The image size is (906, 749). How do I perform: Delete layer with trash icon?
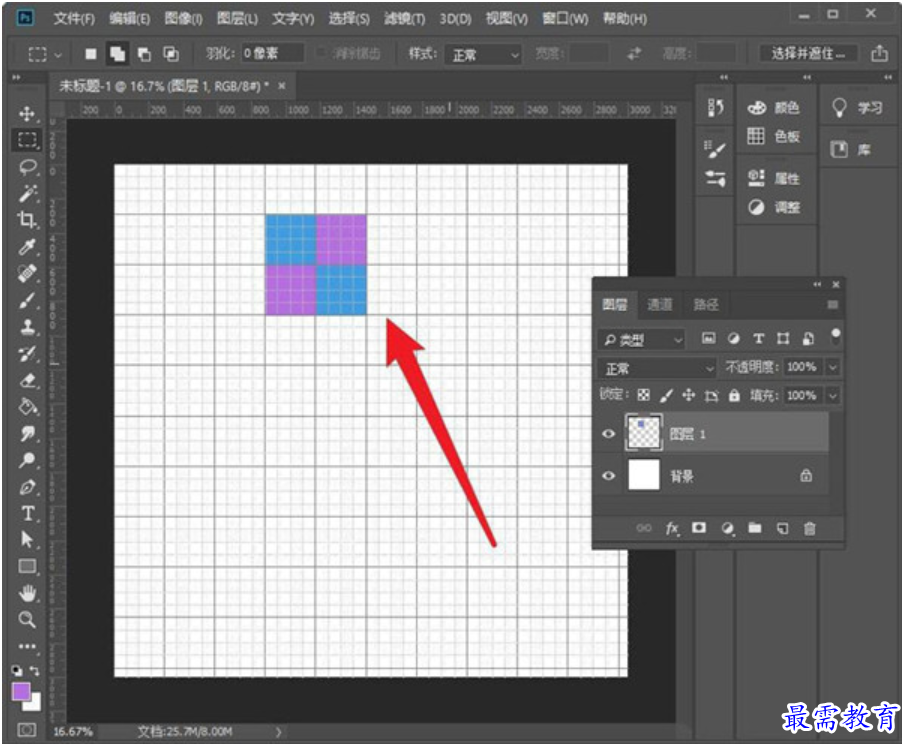[x=810, y=528]
